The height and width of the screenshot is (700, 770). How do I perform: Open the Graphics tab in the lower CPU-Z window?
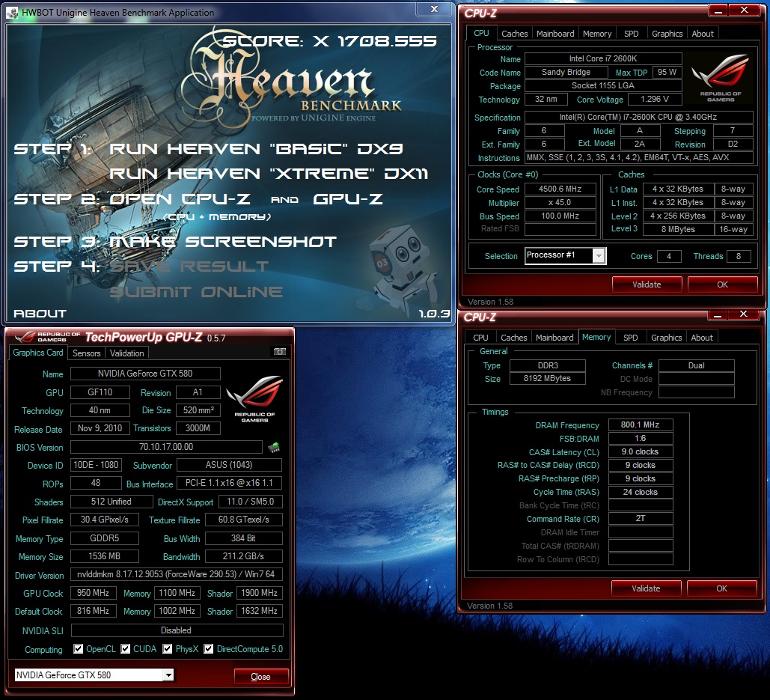pyautogui.click(x=666, y=337)
